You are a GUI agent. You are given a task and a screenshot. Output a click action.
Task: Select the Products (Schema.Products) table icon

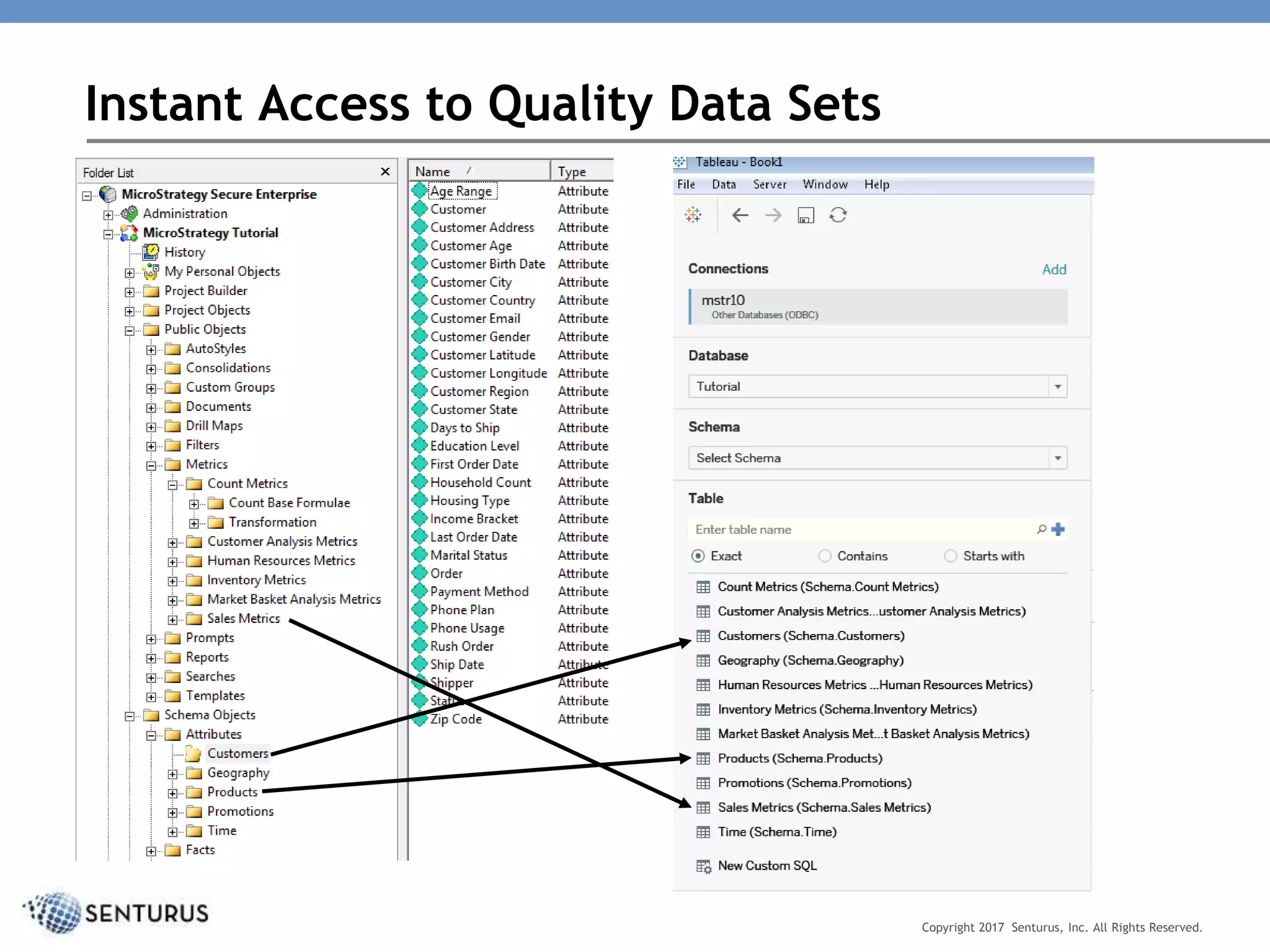[703, 759]
